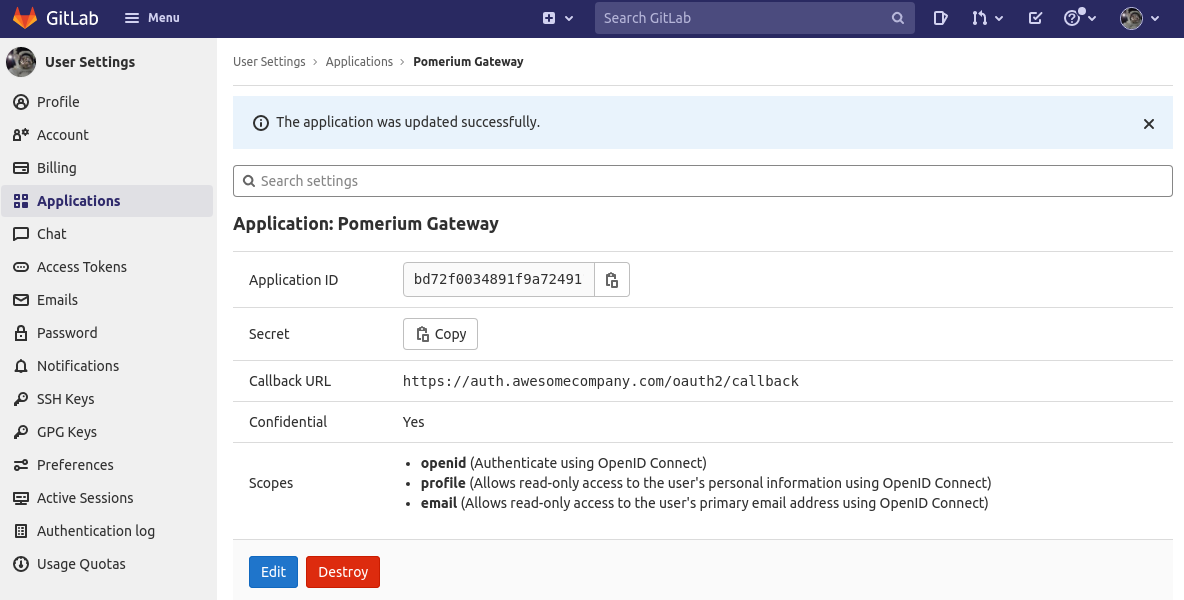Image resolution: width=1184 pixels, height=600 pixels.
Task: Click the Profile sidebar icon
Action: [x=21, y=102]
